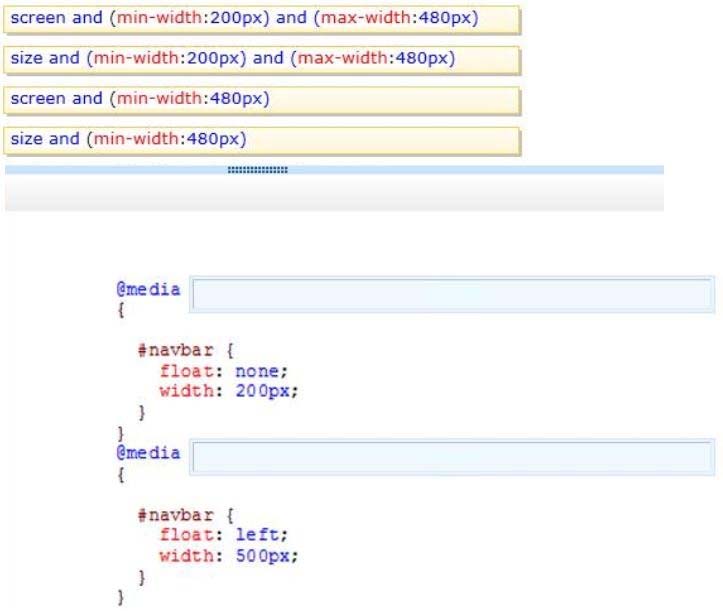723x611 pixels.
Task: Click the 'float: left;' code line
Action: click(x=224, y=535)
